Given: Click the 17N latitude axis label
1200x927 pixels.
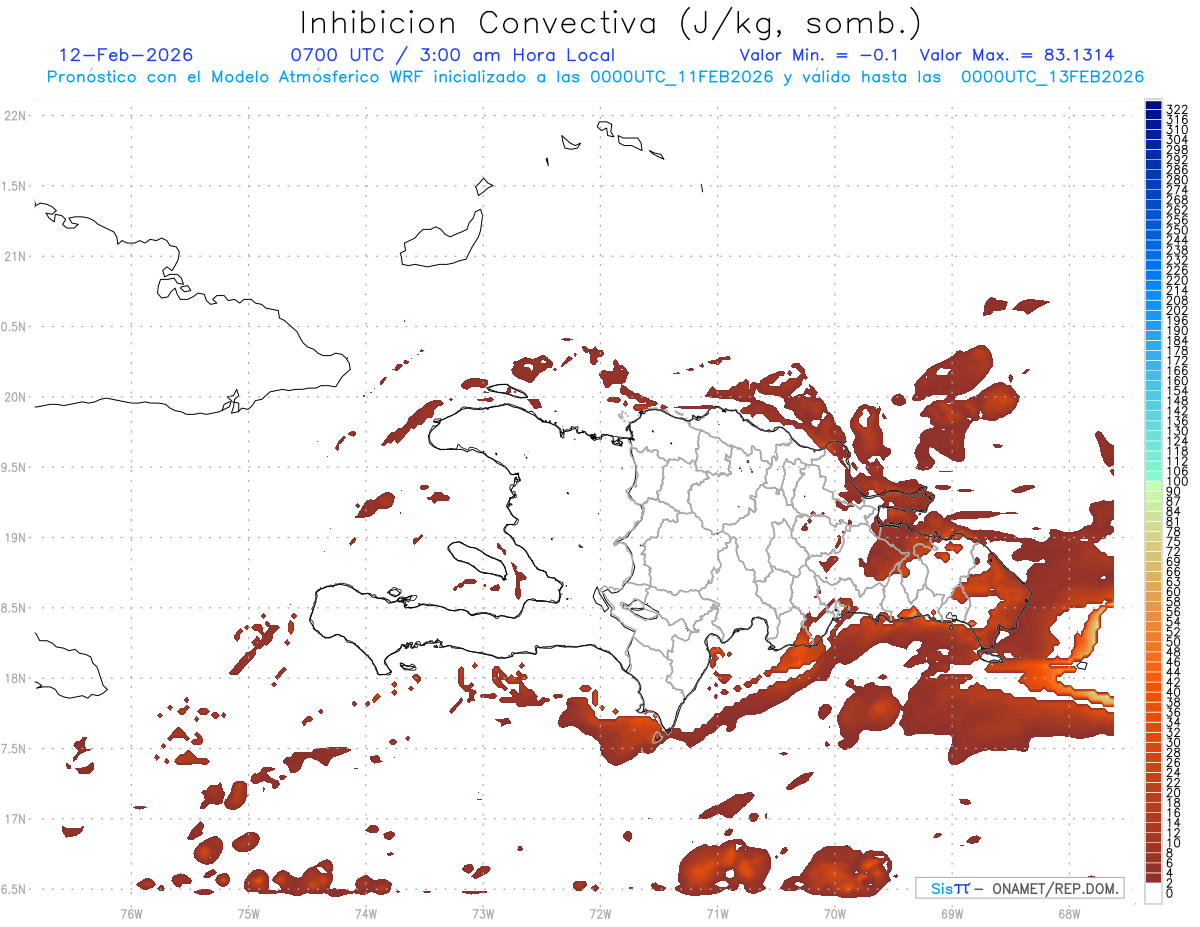Looking at the screenshot, I should tap(15, 819).
